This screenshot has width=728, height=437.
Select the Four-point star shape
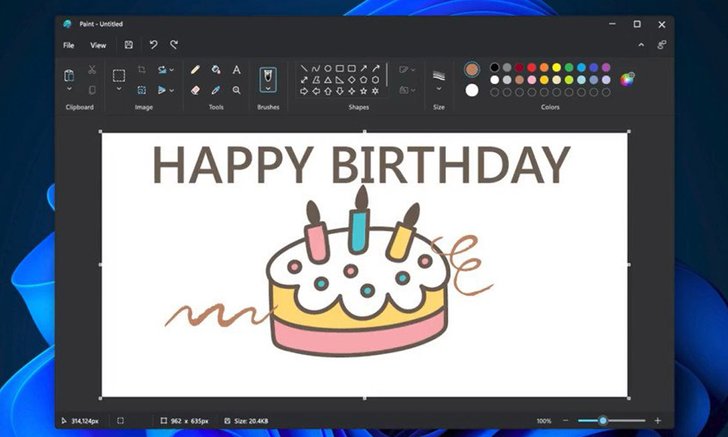click(x=351, y=91)
